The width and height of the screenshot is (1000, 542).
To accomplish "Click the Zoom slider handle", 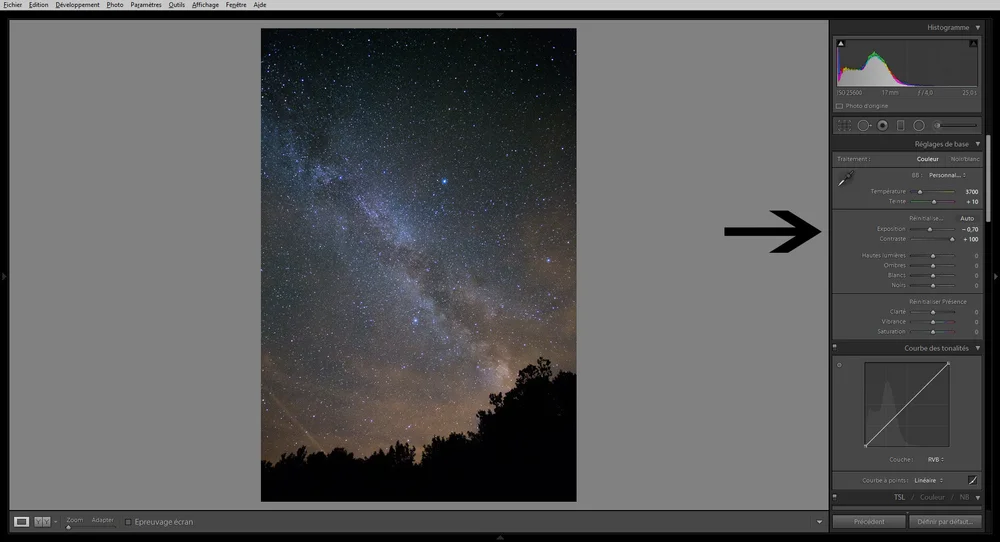I will click(x=68, y=527).
